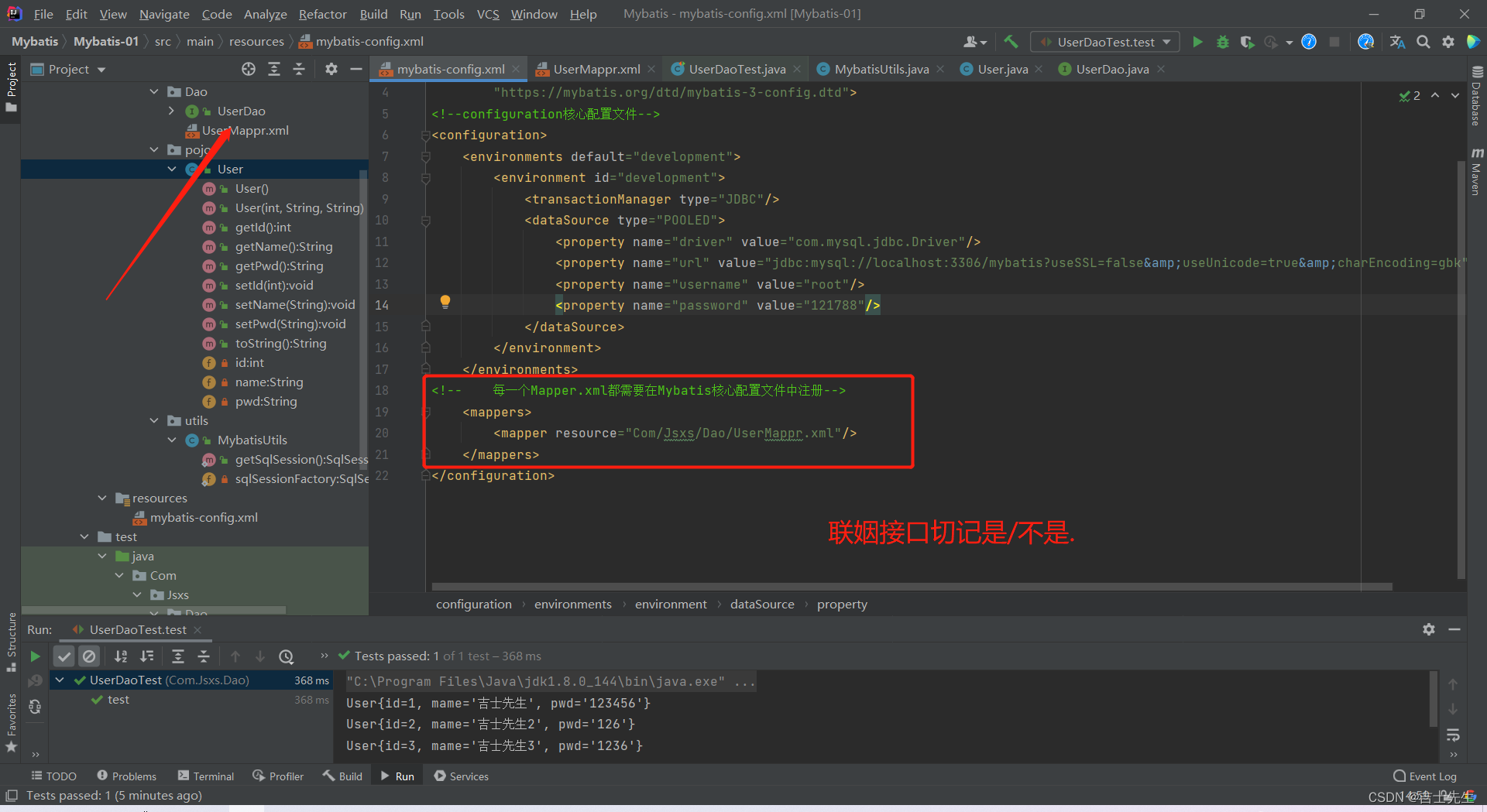The width and height of the screenshot is (1487, 812).
Task: Open Search Everywhere magnifier icon
Action: pos(1423,42)
